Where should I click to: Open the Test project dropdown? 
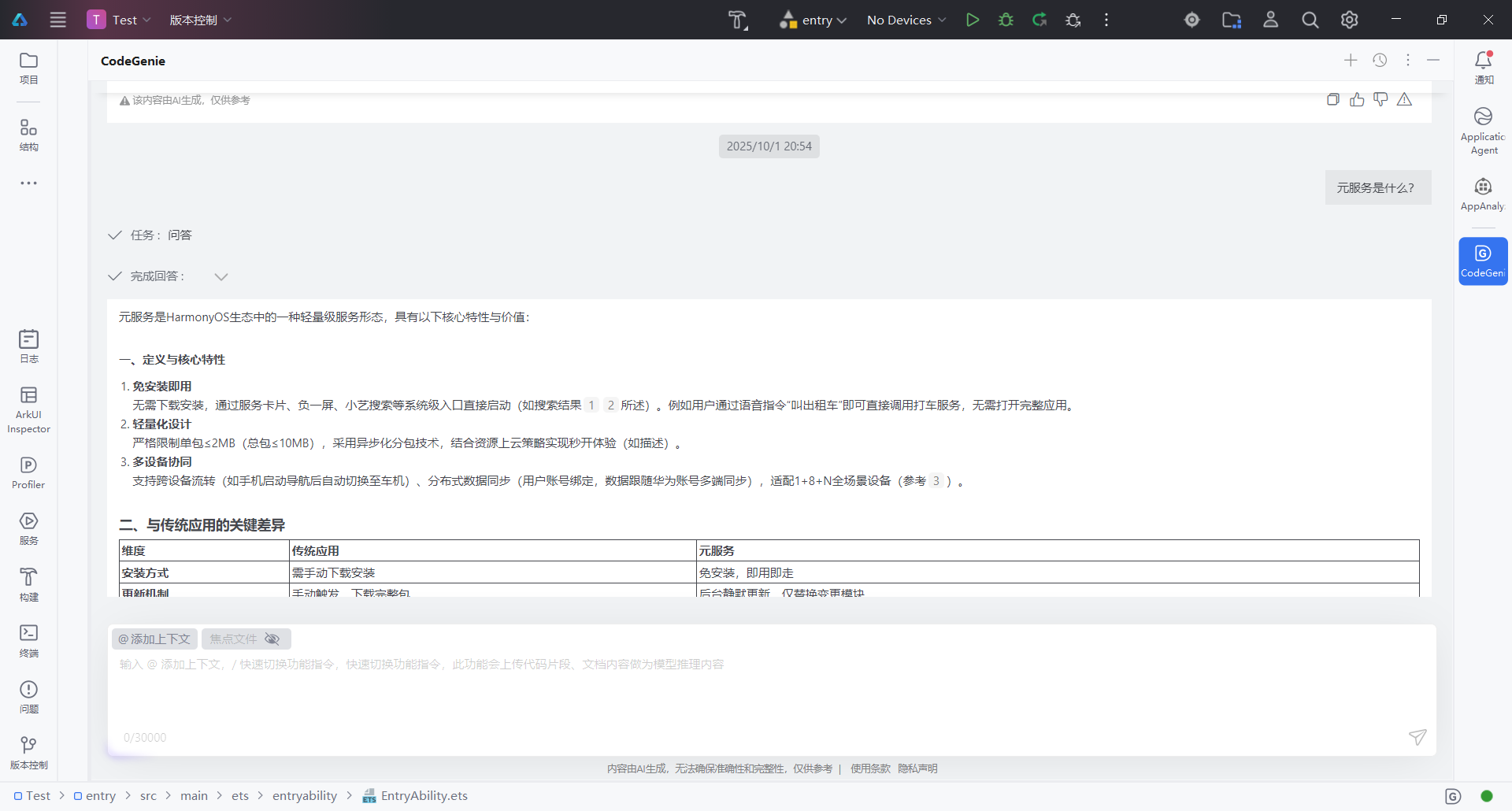(x=119, y=20)
